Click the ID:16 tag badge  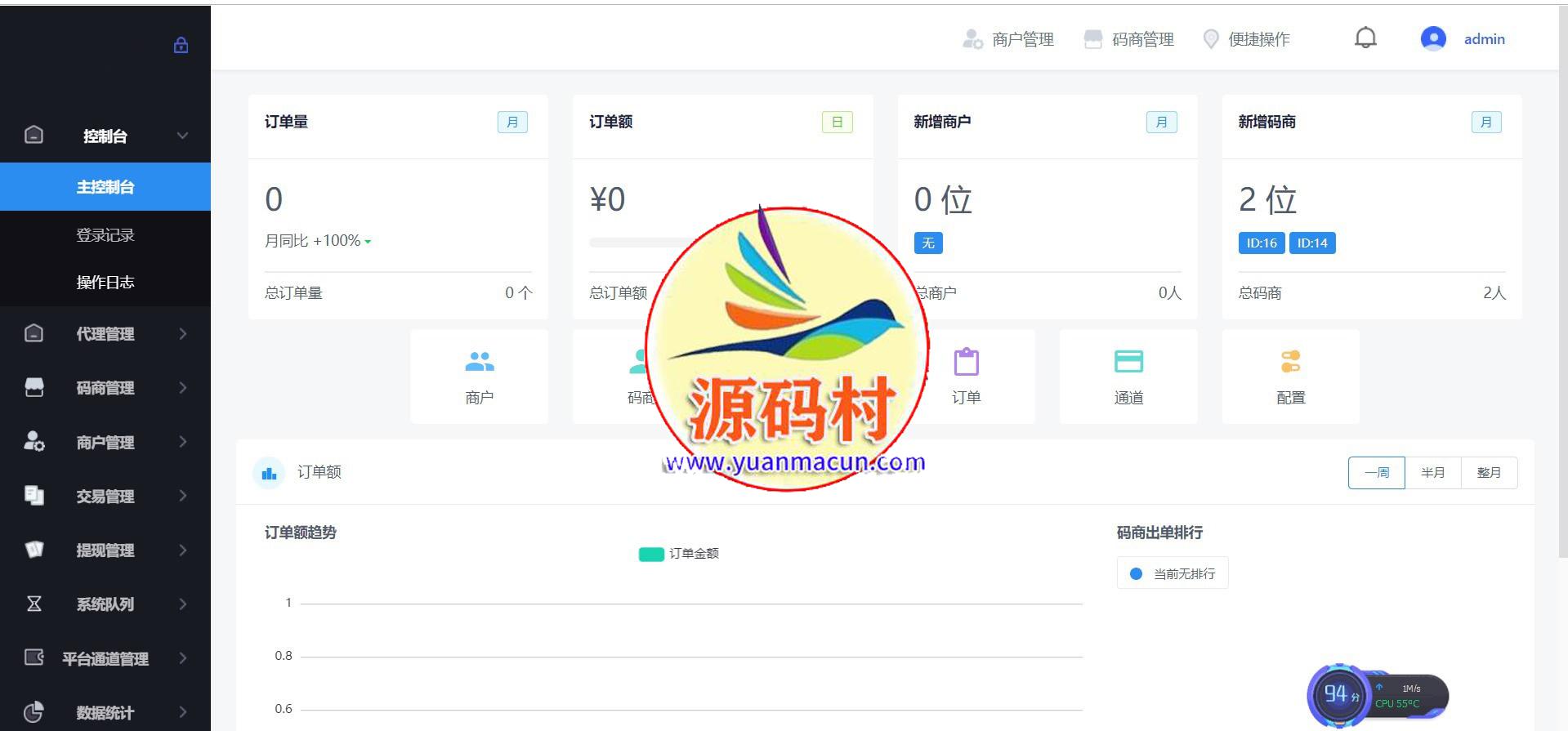tap(1262, 243)
